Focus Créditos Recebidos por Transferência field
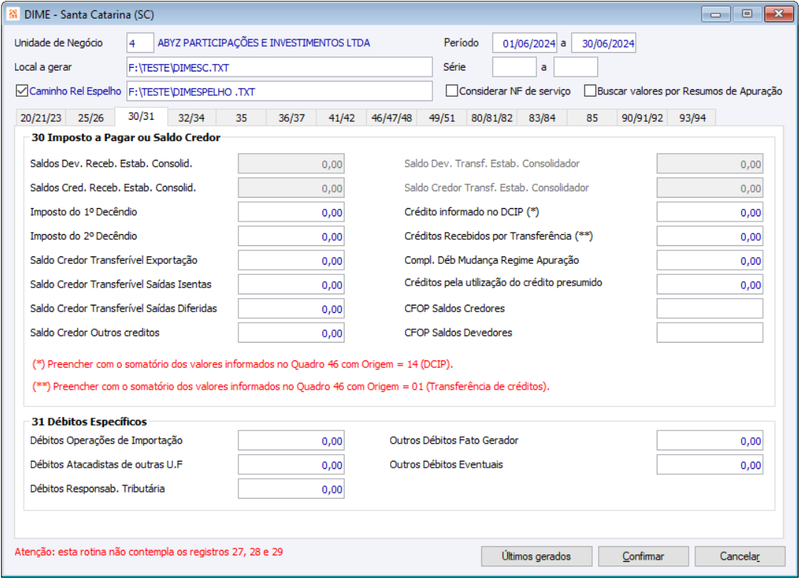The height and width of the screenshot is (579, 800). pyautogui.click(x=710, y=236)
